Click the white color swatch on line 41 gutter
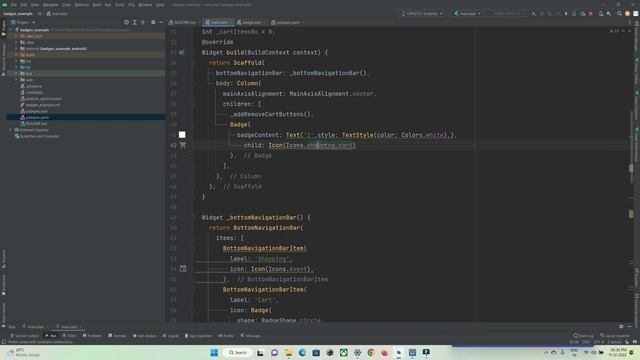Viewport: 640px width, 360px height. (x=182, y=135)
